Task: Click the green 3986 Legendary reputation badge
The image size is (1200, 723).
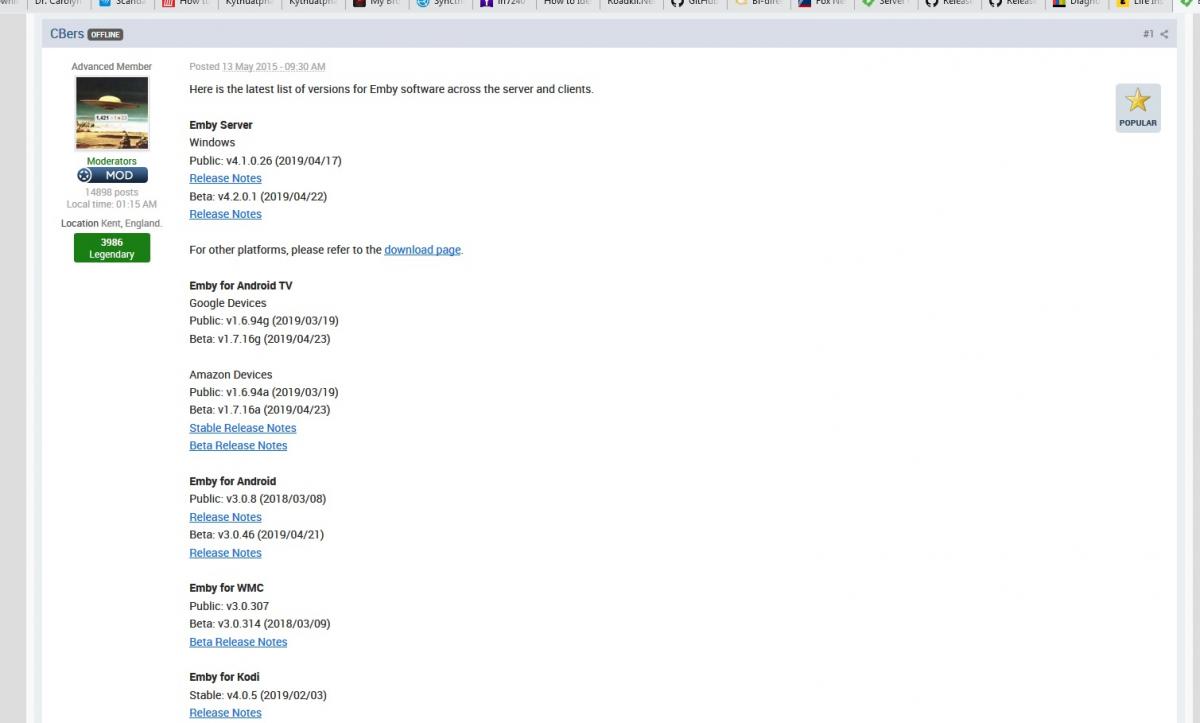Action: (x=112, y=248)
